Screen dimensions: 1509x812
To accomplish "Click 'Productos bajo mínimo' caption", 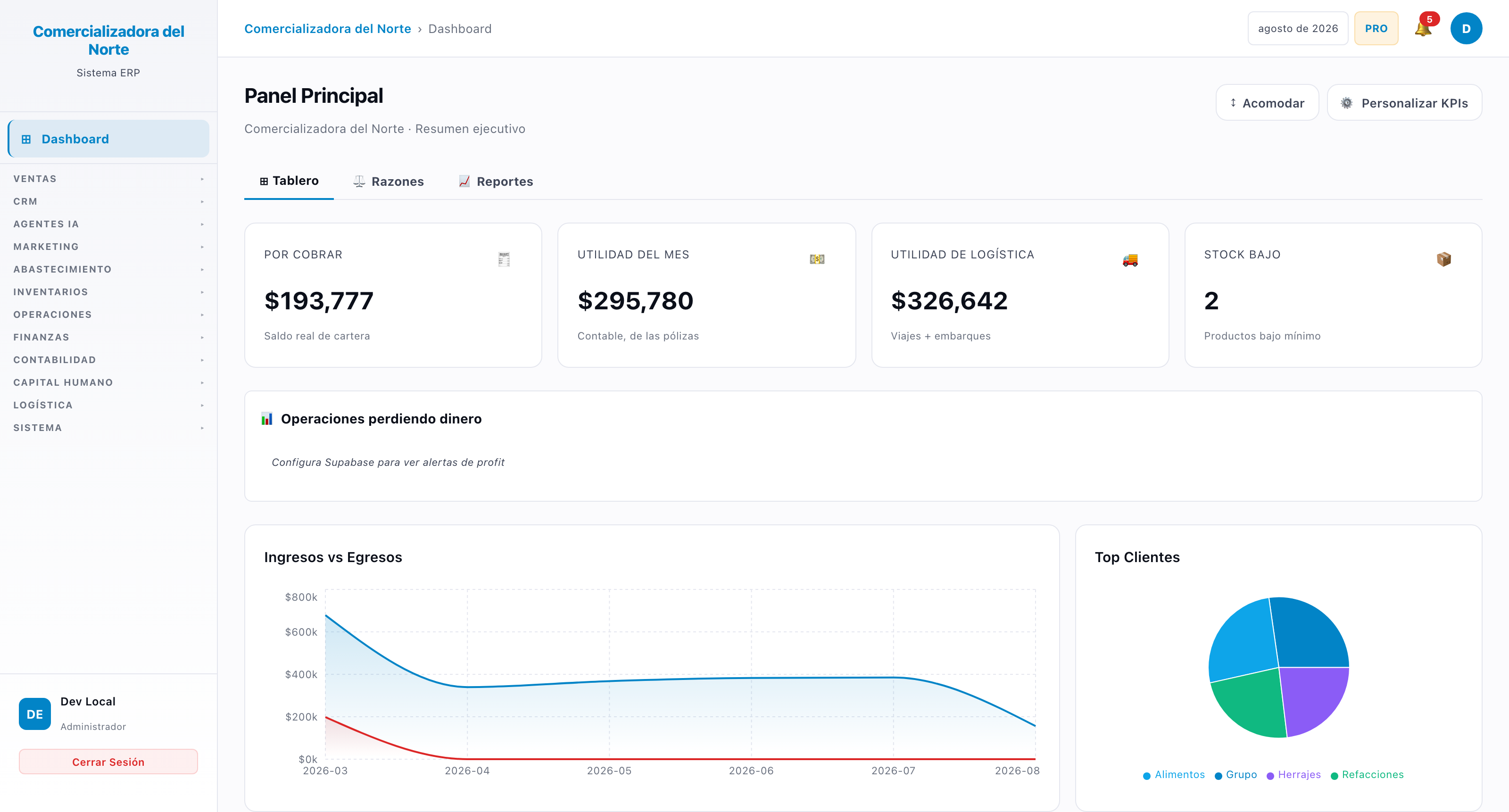I will click(1262, 336).
